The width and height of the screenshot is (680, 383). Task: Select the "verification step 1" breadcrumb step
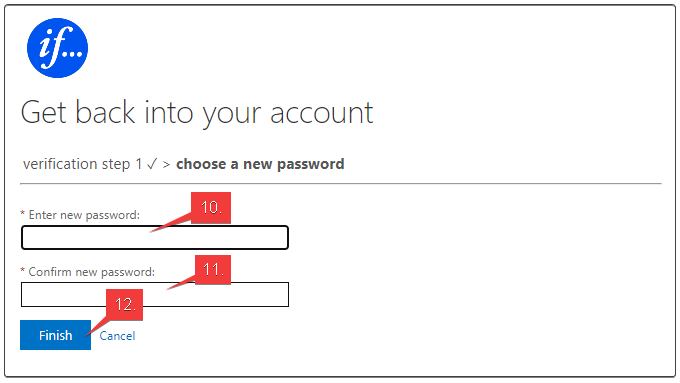pos(82,164)
